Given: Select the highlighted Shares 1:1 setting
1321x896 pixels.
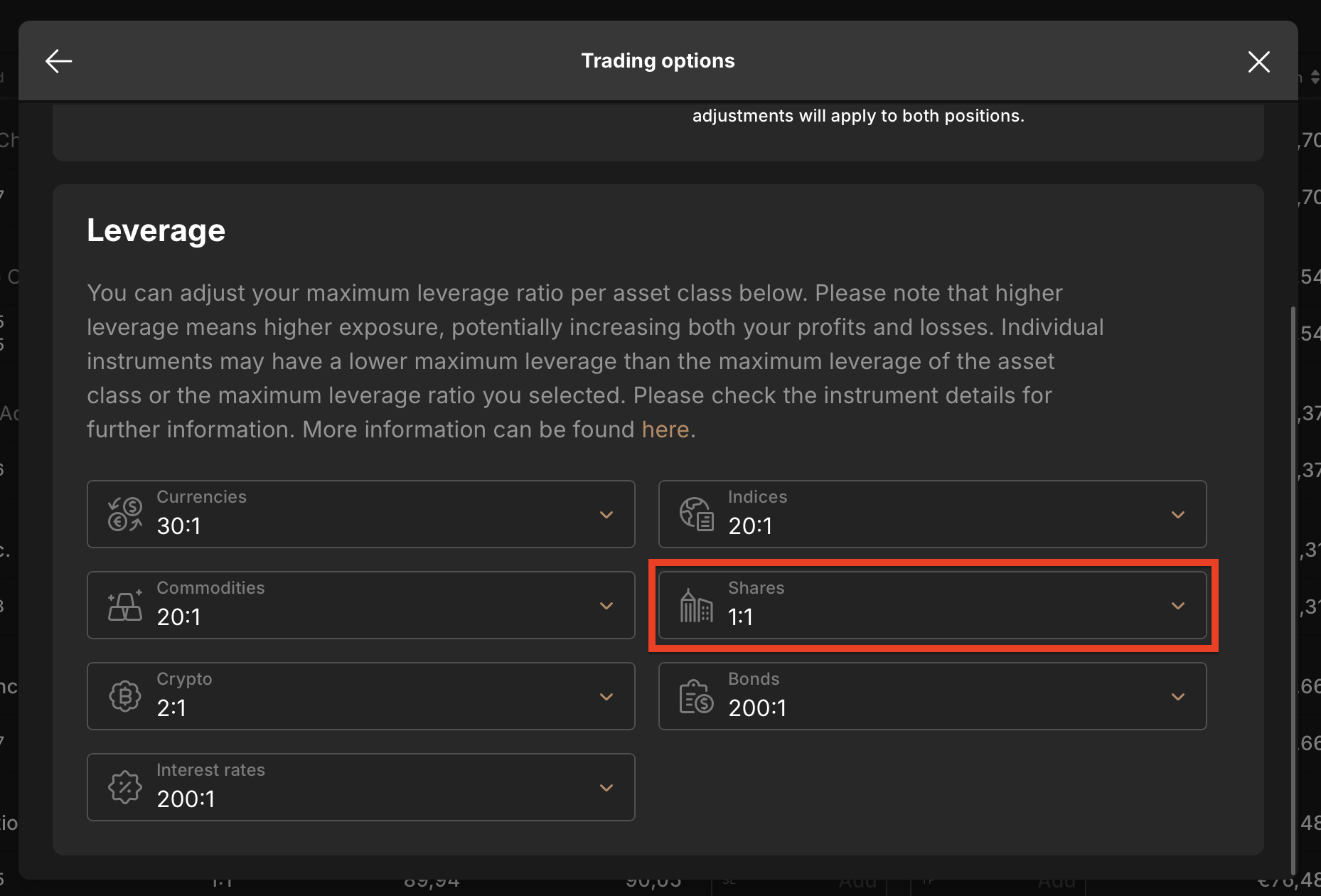Looking at the screenshot, I should click(x=932, y=605).
